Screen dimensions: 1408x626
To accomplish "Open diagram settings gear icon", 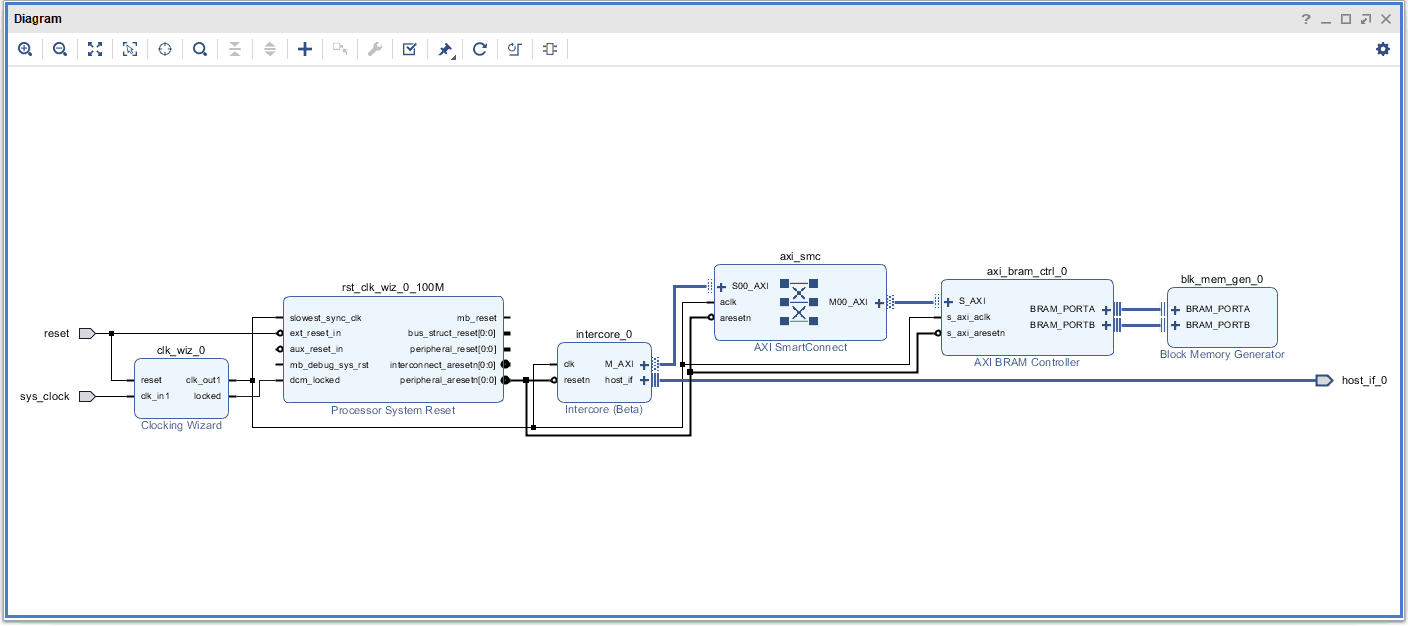I will click(x=1383, y=49).
